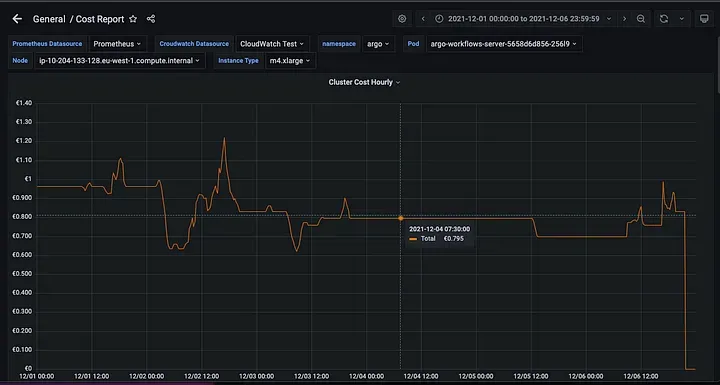Screen dimensions: 720x385
Task: Open Instance Type m4.xlarge dropdown
Action: pos(290,61)
